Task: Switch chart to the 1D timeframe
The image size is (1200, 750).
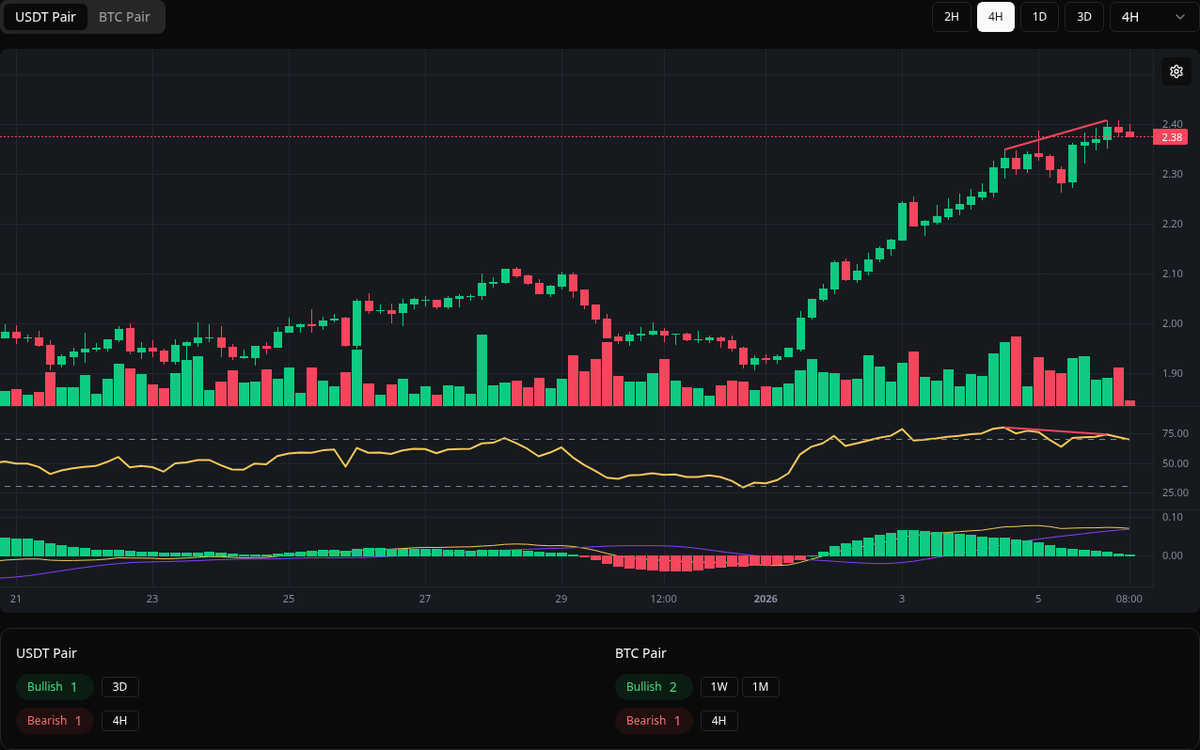Action: 1039,17
